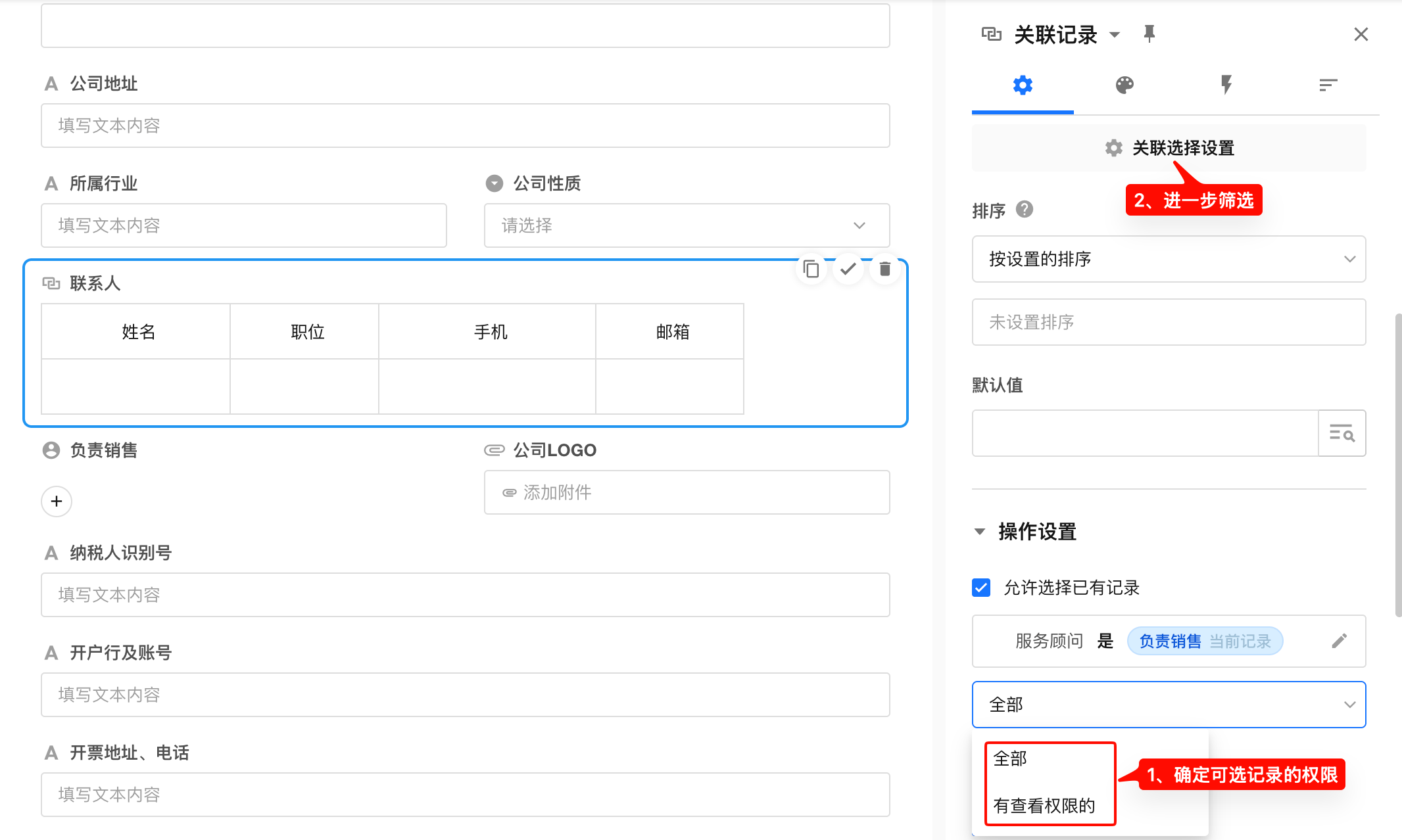Select 有查看权限的 option in list
This screenshot has width=1402, height=840.
(x=1044, y=805)
